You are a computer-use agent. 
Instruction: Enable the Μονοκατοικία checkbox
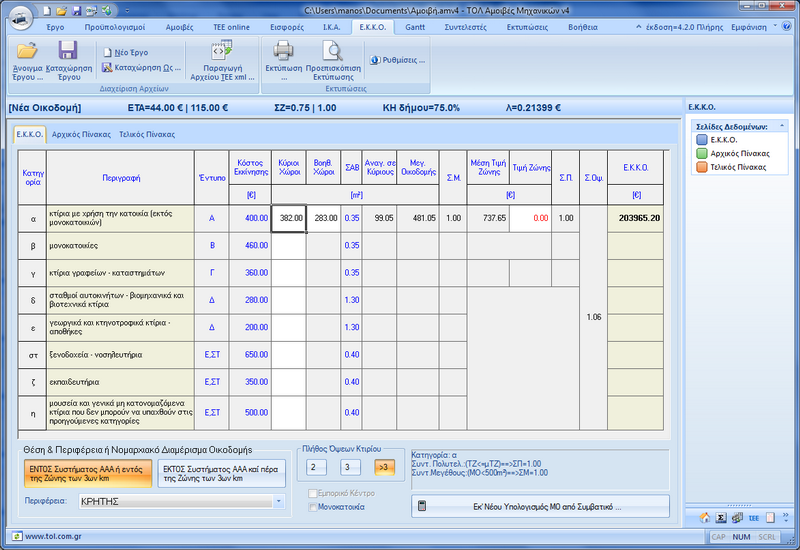point(314,507)
